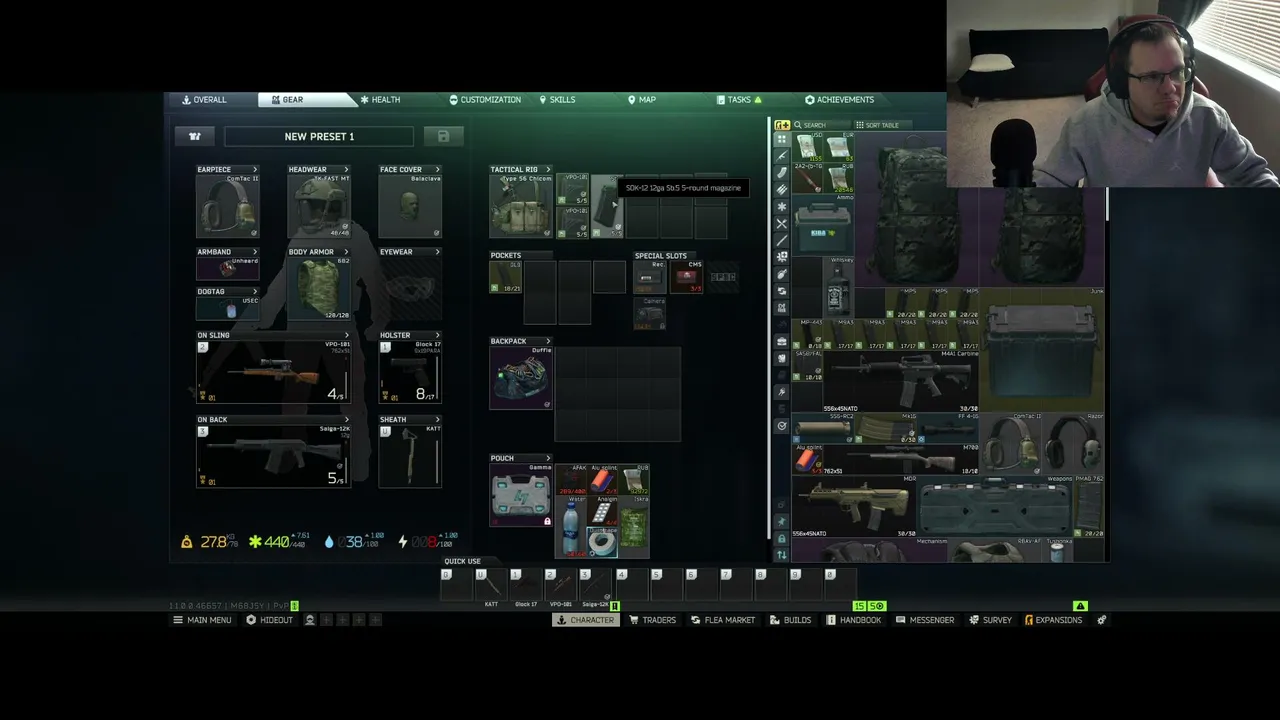Select the Type 56 Chicom tactical rig
1280x720 pixels.
(x=521, y=206)
